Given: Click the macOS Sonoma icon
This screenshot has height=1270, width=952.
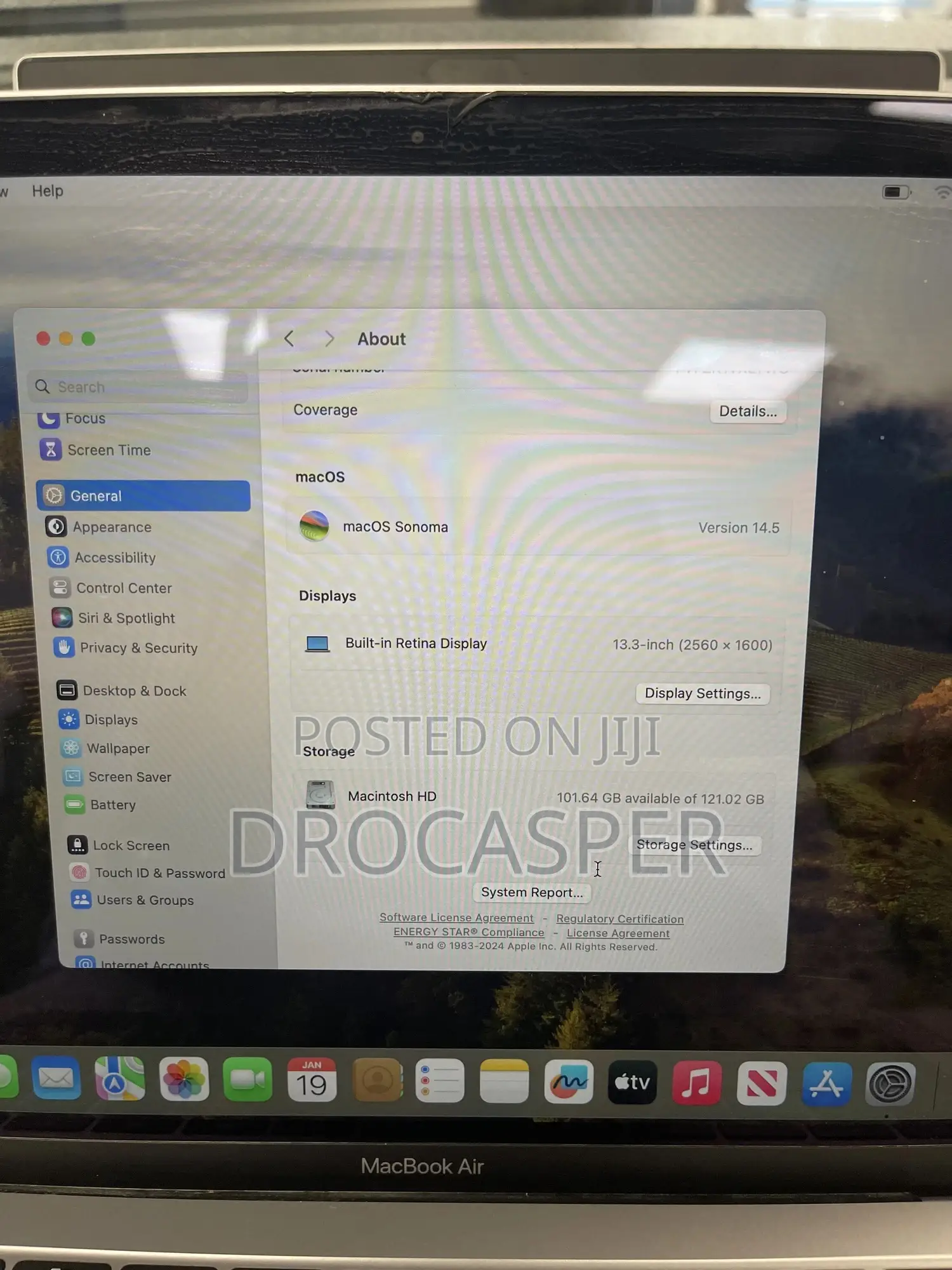Looking at the screenshot, I should (314, 526).
